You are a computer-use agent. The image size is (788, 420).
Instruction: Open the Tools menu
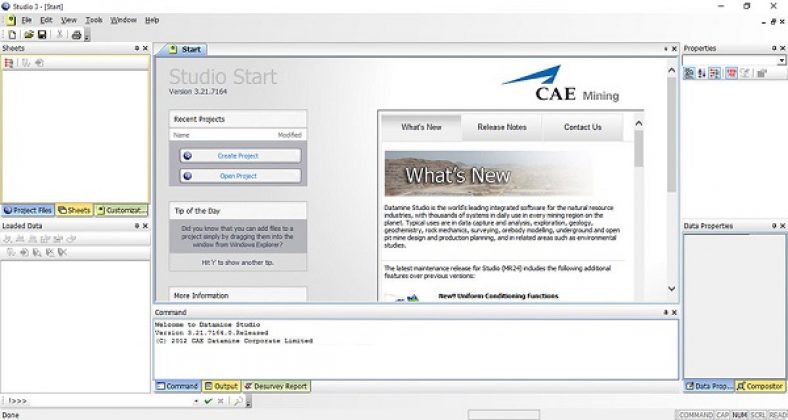click(x=93, y=20)
